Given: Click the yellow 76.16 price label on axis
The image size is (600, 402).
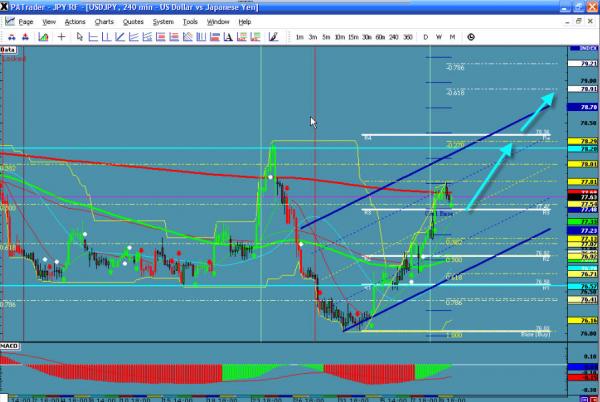Looking at the screenshot, I should (x=582, y=321).
